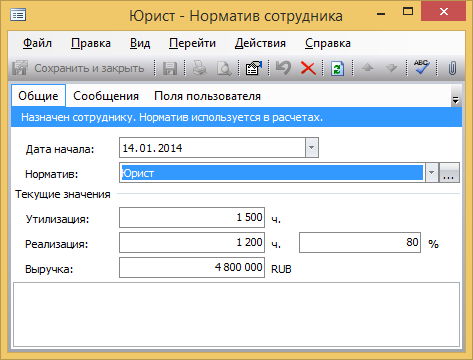Open Print Preview via the magnifier icon
The image size is (473, 360).
click(224, 68)
